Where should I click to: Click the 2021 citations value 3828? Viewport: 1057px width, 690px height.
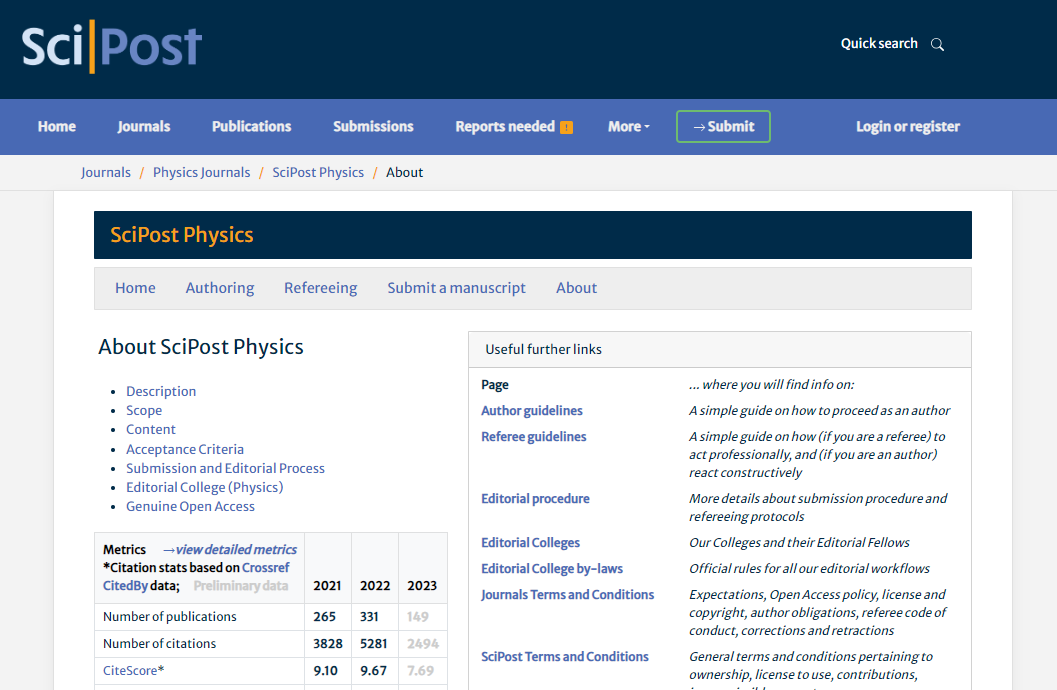pyautogui.click(x=328, y=644)
